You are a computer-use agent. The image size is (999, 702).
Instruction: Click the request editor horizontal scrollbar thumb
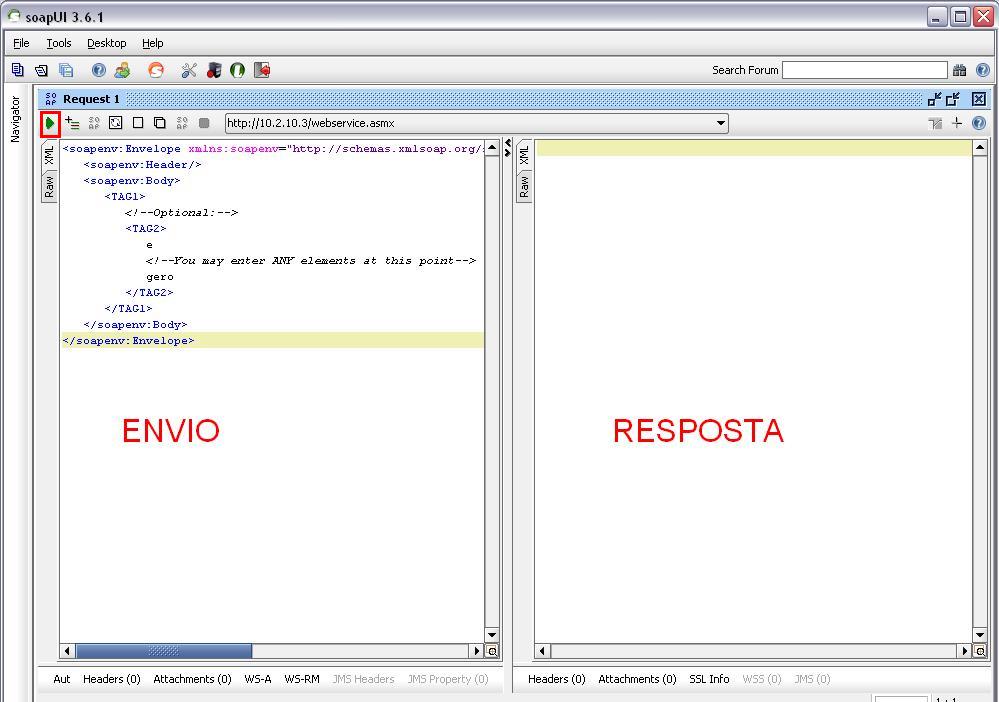164,651
